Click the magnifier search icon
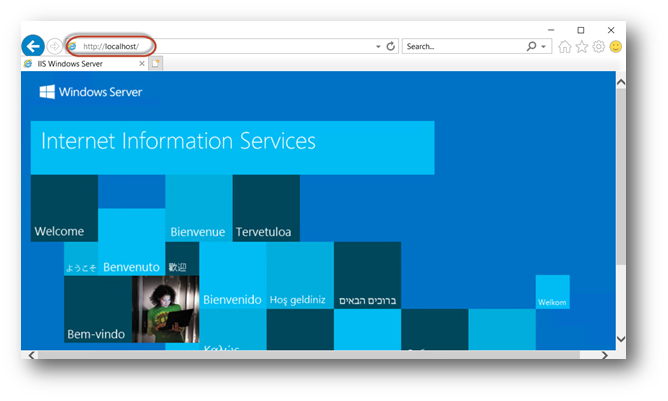Viewport: 668px width, 401px height. (531, 46)
